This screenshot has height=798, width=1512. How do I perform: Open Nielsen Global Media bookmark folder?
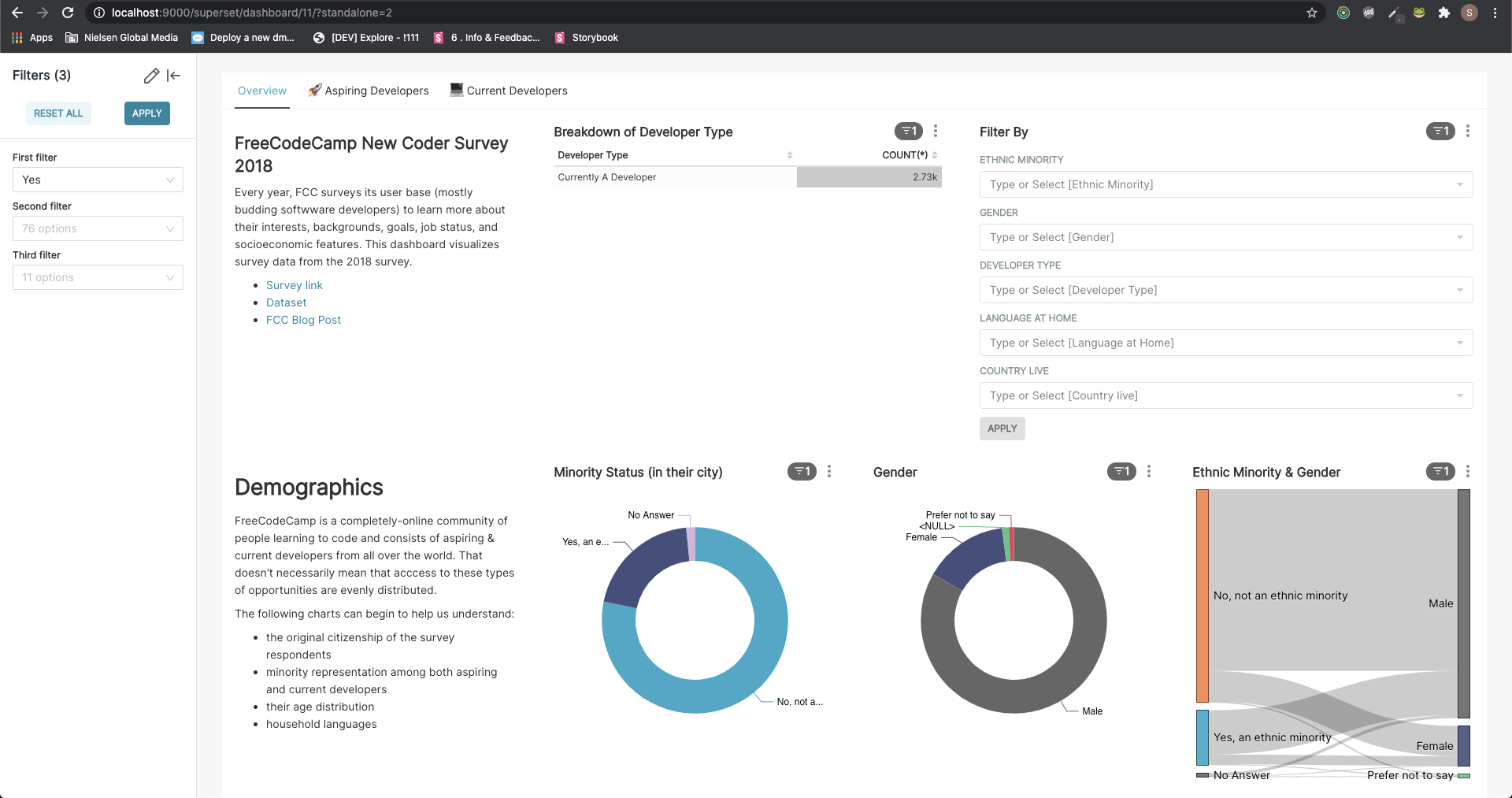[122, 38]
